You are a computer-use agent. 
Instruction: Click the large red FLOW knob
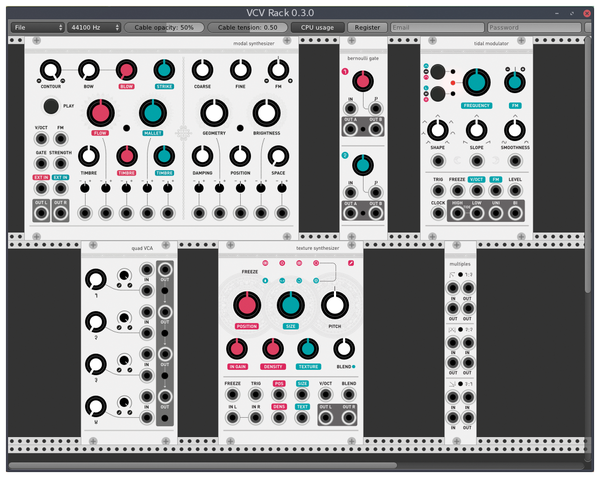(x=100, y=113)
